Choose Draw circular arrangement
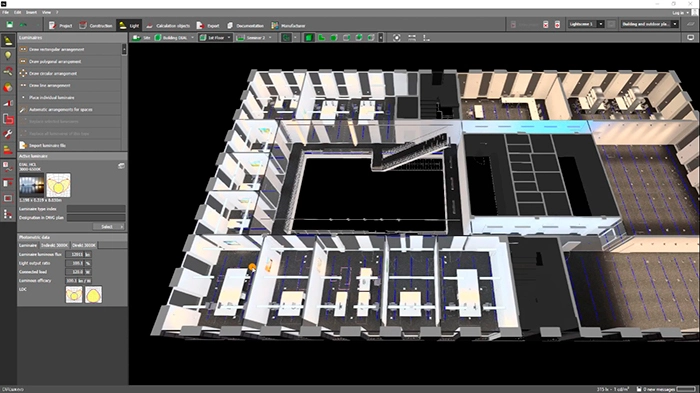The image size is (700, 393). pyautogui.click(x=70, y=74)
